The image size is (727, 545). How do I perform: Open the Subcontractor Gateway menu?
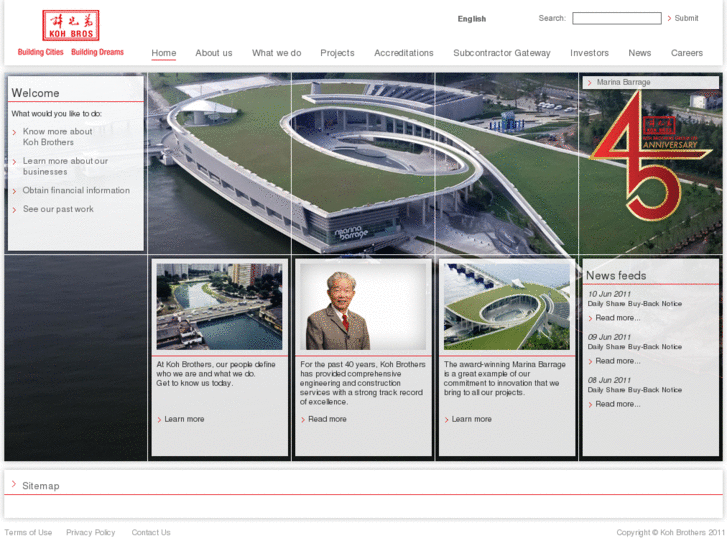(502, 53)
